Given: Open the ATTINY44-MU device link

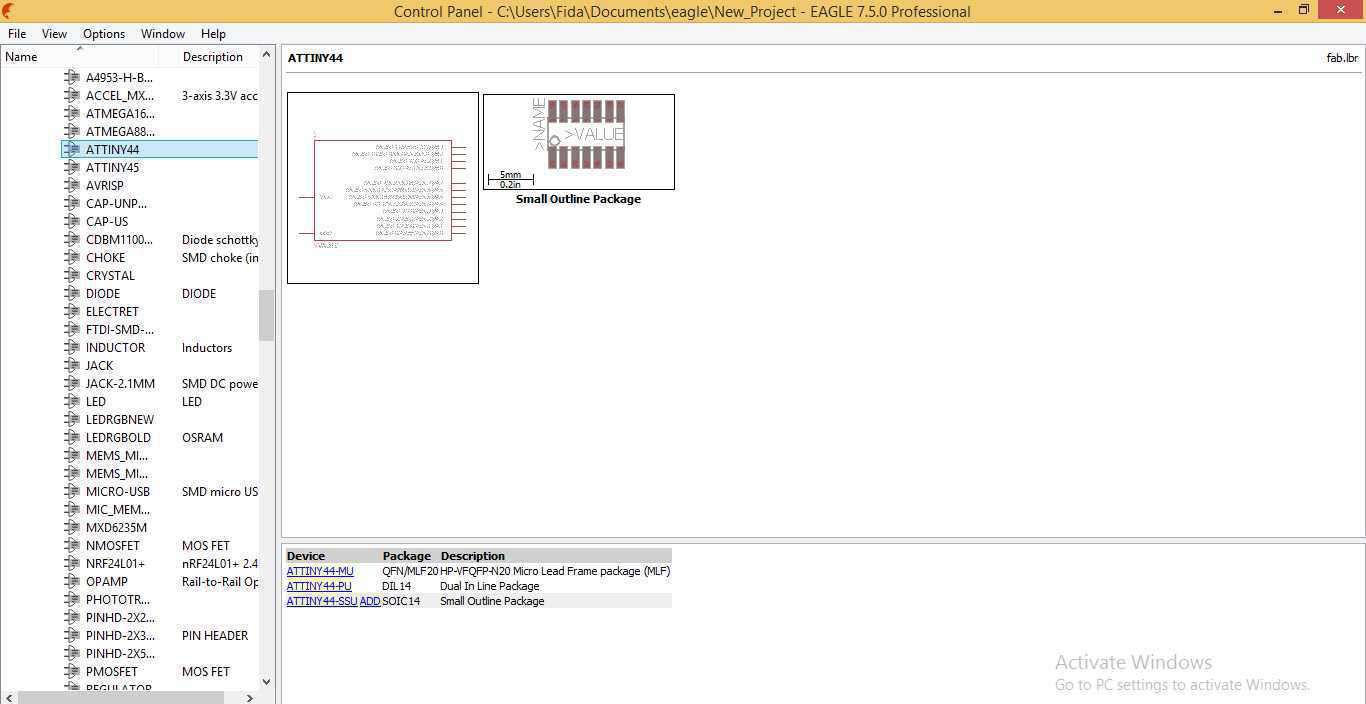Looking at the screenshot, I should click(x=320, y=571).
